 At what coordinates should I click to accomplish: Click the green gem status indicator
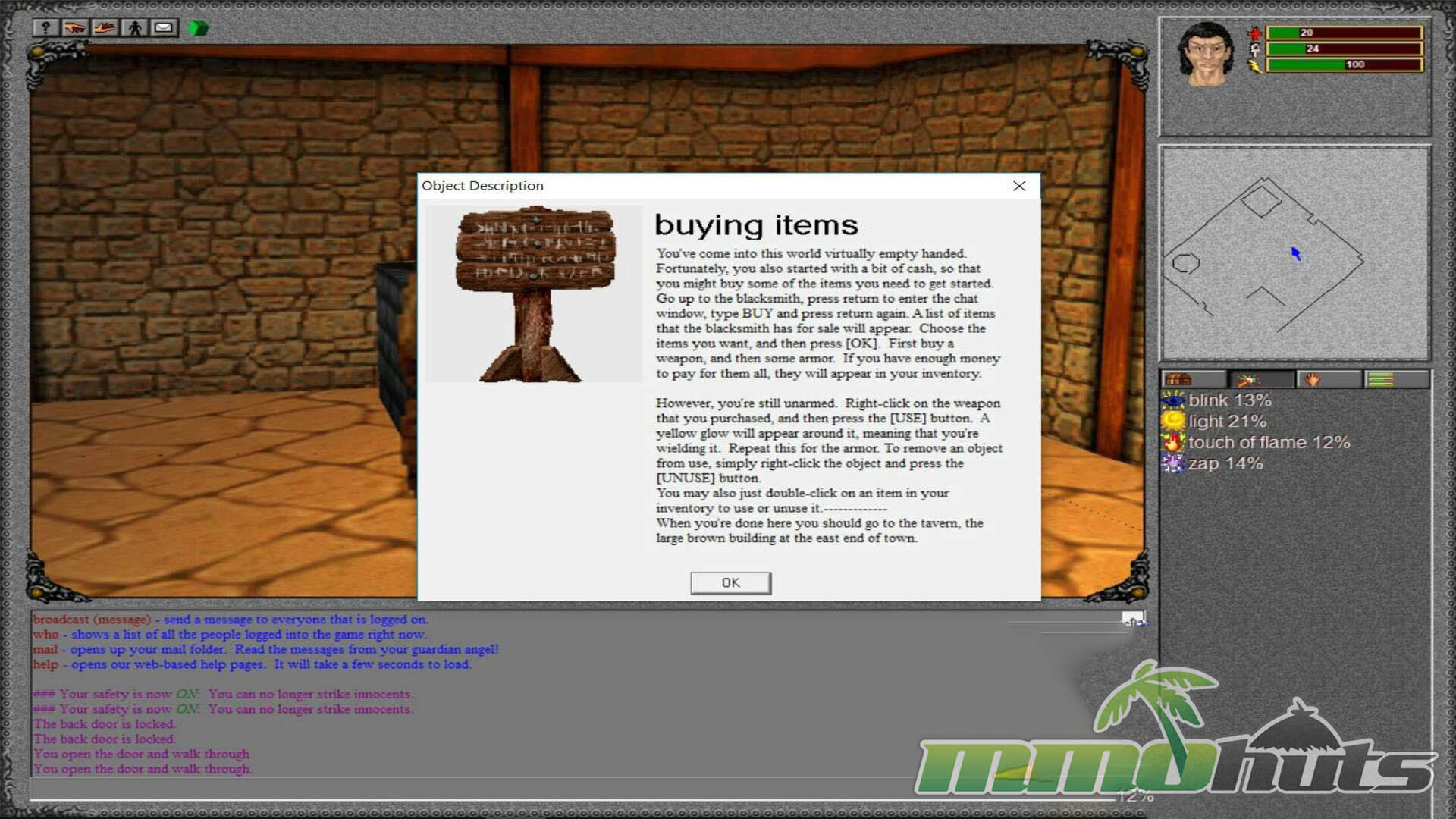[198, 29]
